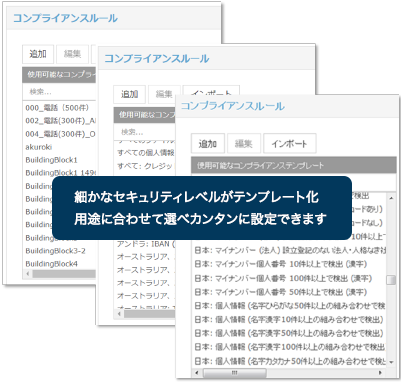
Task: Select 個人情報 (名字カタカナ50件以上 row
Action: click(x=290, y=361)
